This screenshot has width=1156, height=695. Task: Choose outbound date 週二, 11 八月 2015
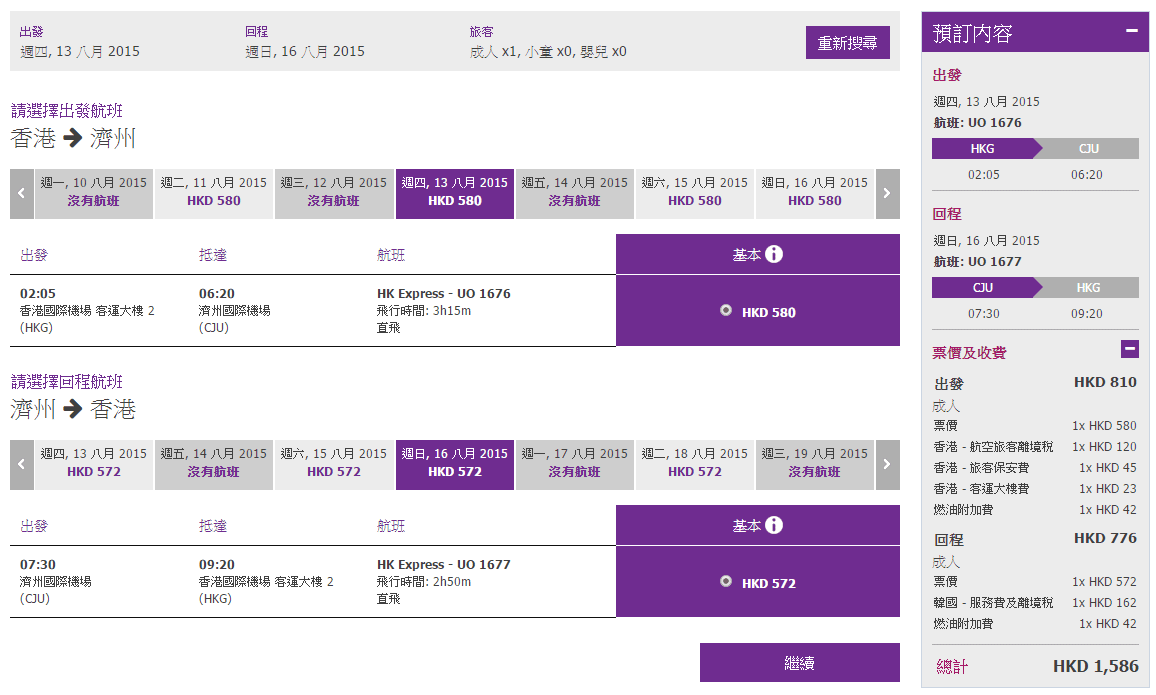[x=214, y=193]
